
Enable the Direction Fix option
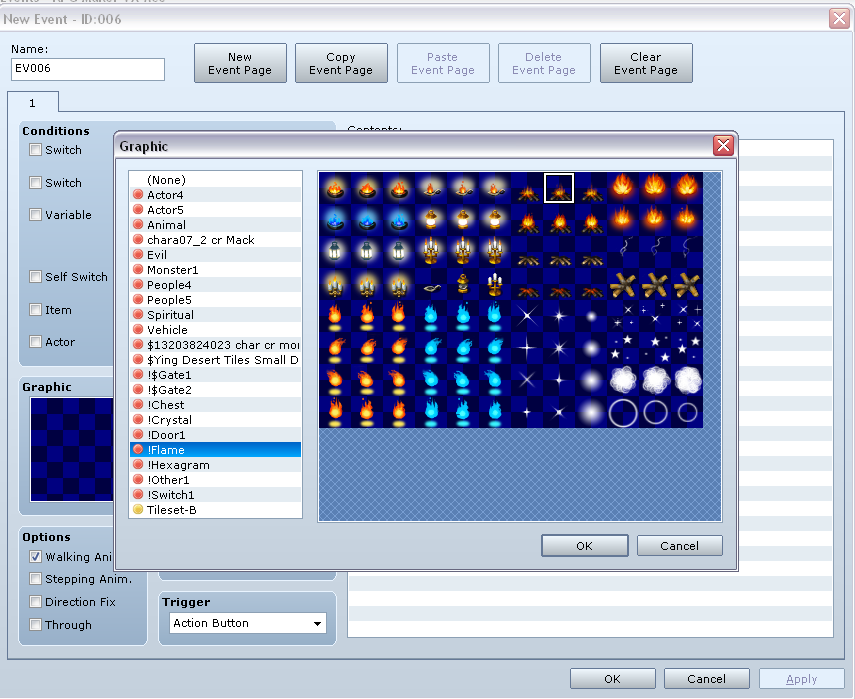click(x=35, y=602)
